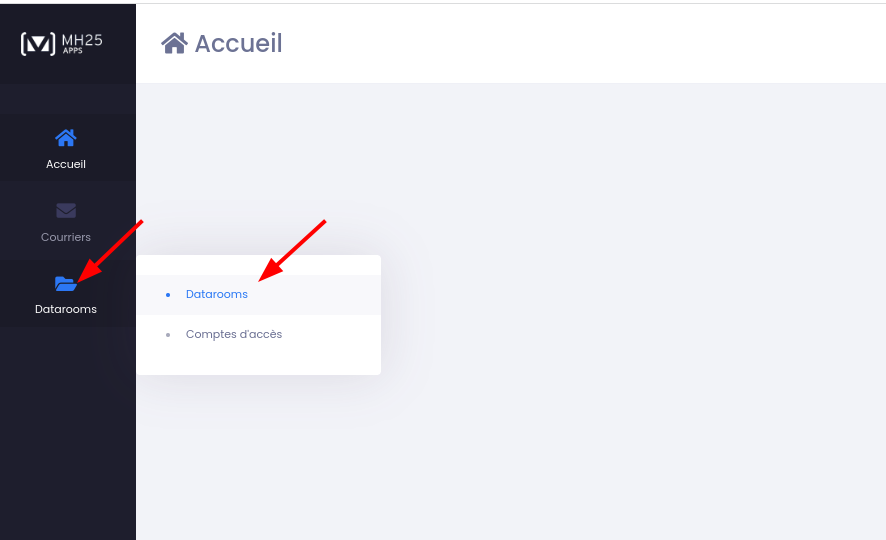Select the Accueil label in sidebar
The height and width of the screenshot is (540, 886).
point(66,164)
